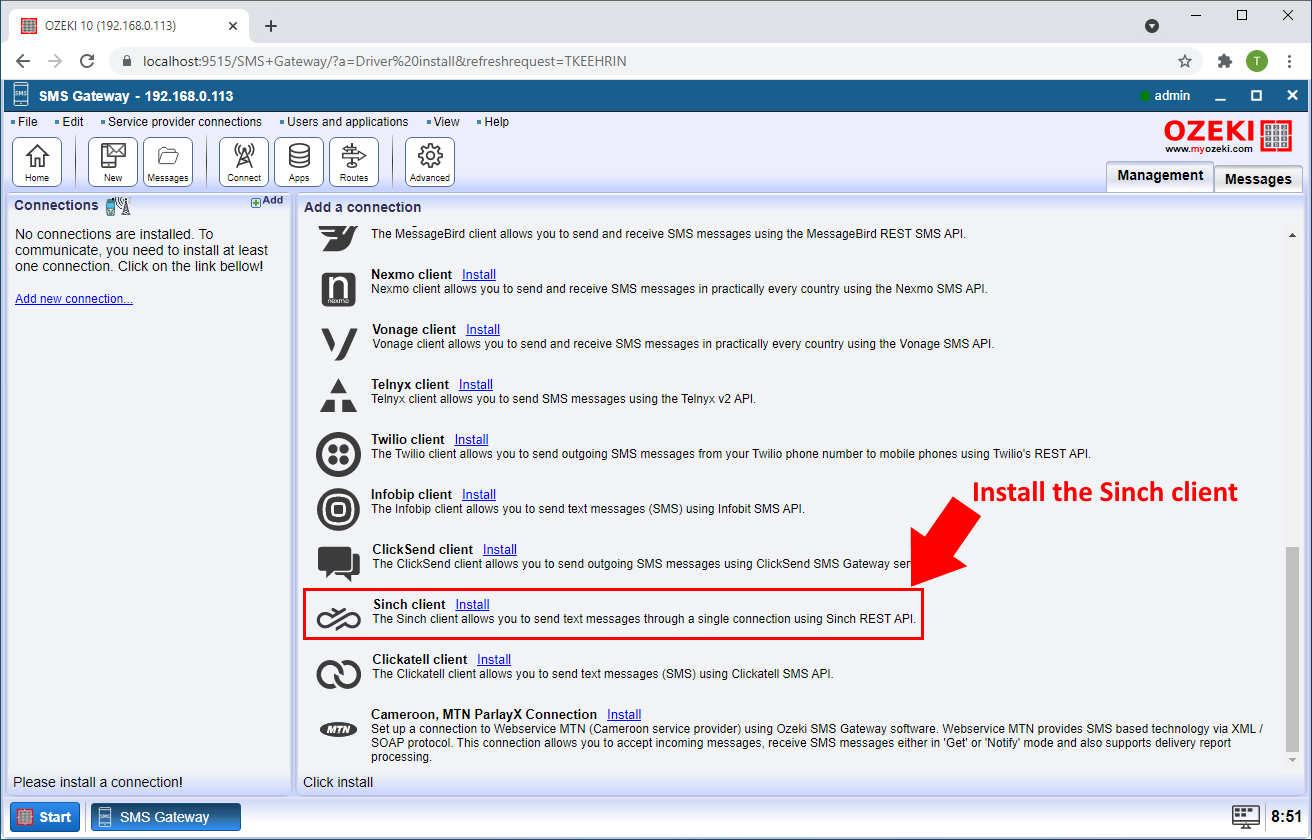Click Install link for Sinch client
The width and height of the screenshot is (1312, 840).
click(x=472, y=604)
